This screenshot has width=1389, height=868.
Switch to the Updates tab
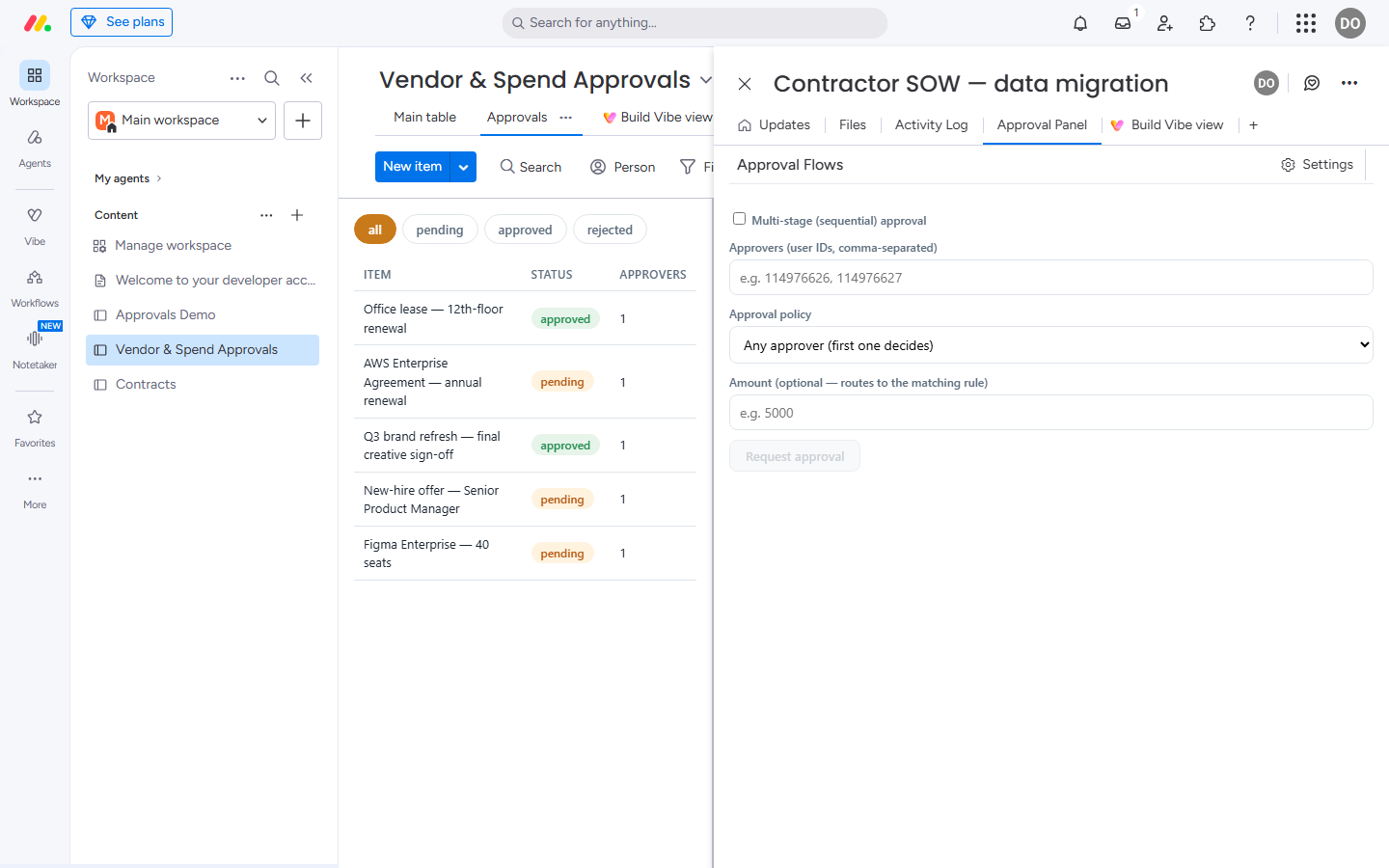774,124
